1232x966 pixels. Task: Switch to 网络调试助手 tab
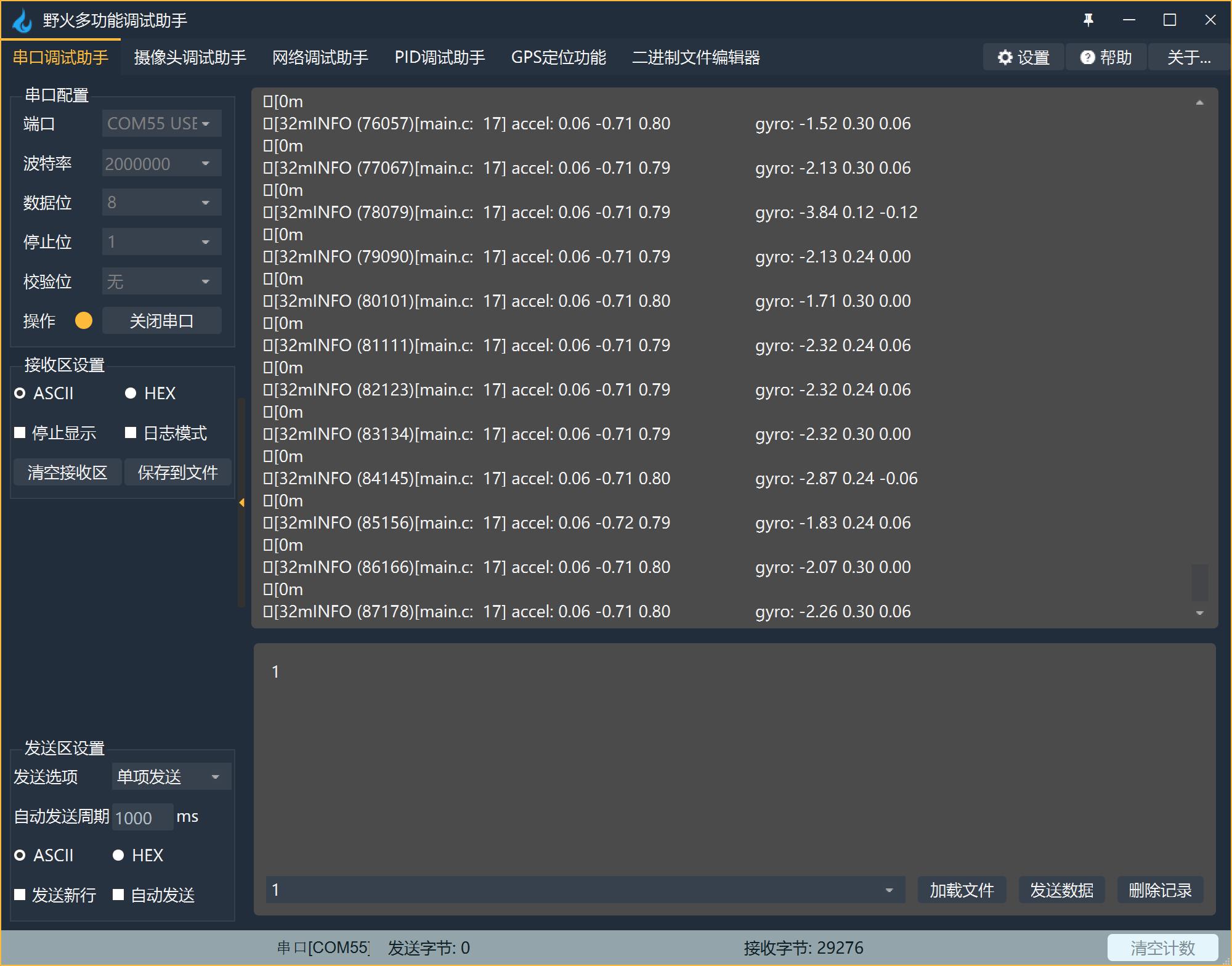[320, 57]
